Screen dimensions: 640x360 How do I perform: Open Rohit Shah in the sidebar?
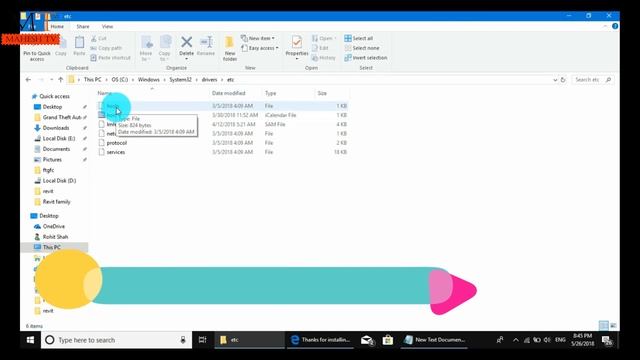click(x=55, y=237)
